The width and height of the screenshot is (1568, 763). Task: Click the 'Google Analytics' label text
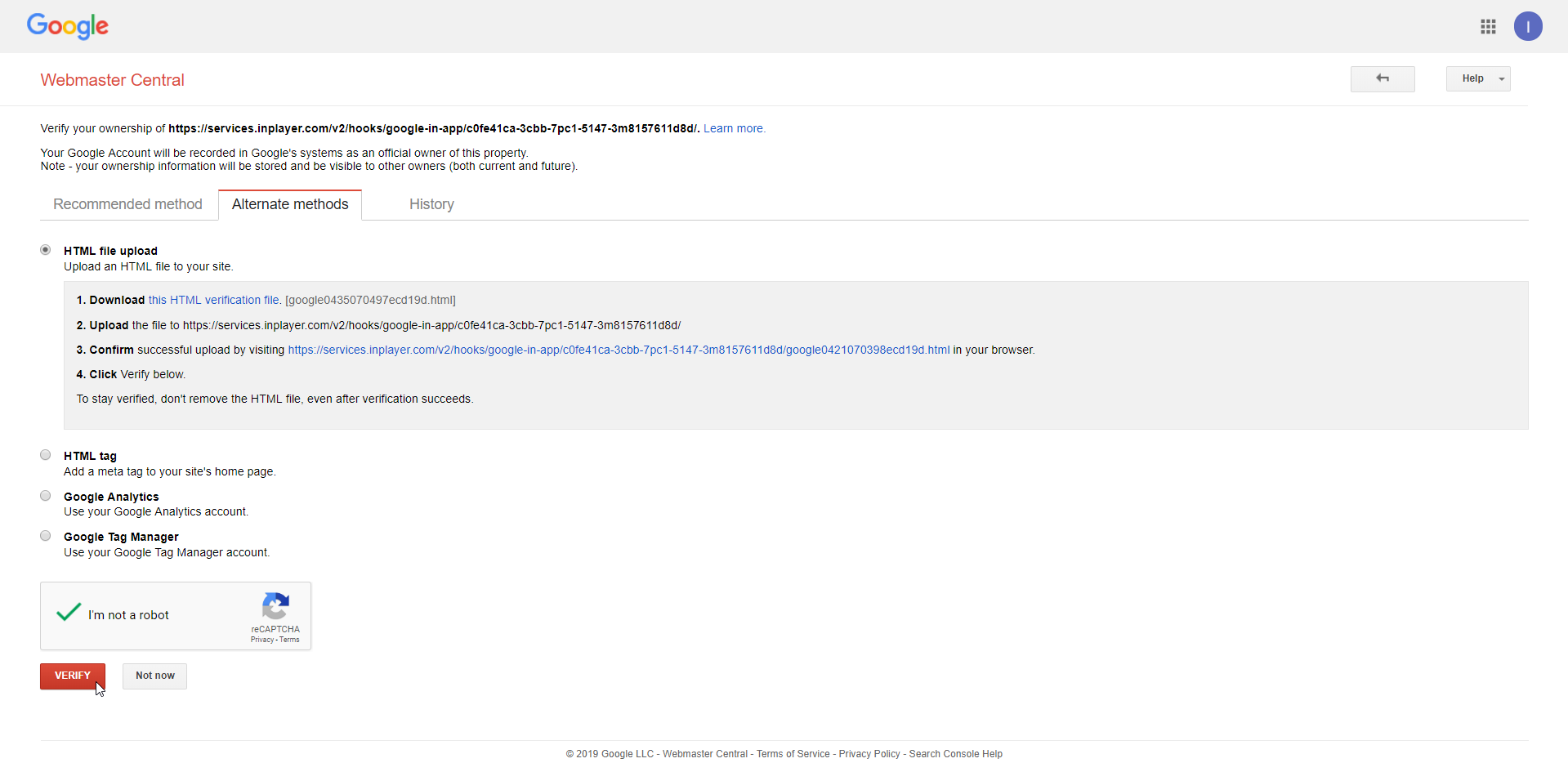[111, 497]
